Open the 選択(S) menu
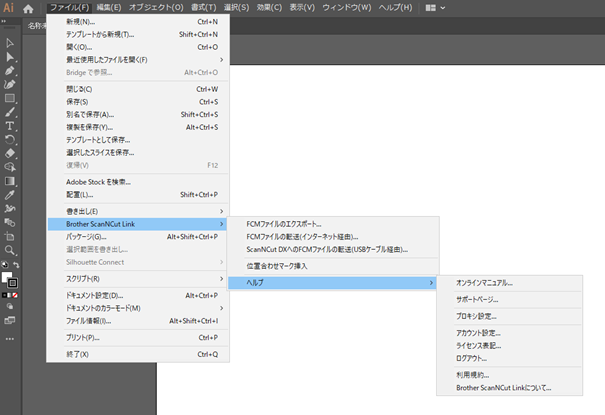 click(237, 8)
